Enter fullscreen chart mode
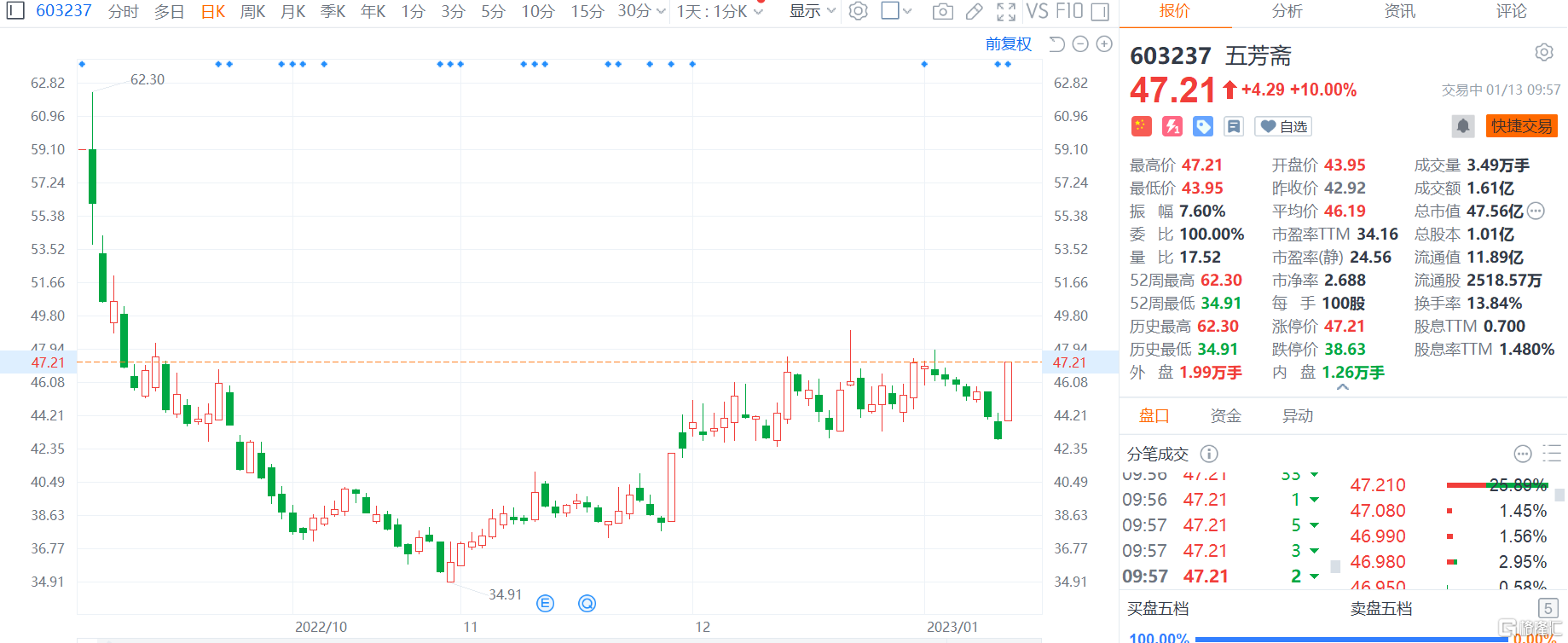This screenshot has width=1568, height=643. click(x=1006, y=12)
